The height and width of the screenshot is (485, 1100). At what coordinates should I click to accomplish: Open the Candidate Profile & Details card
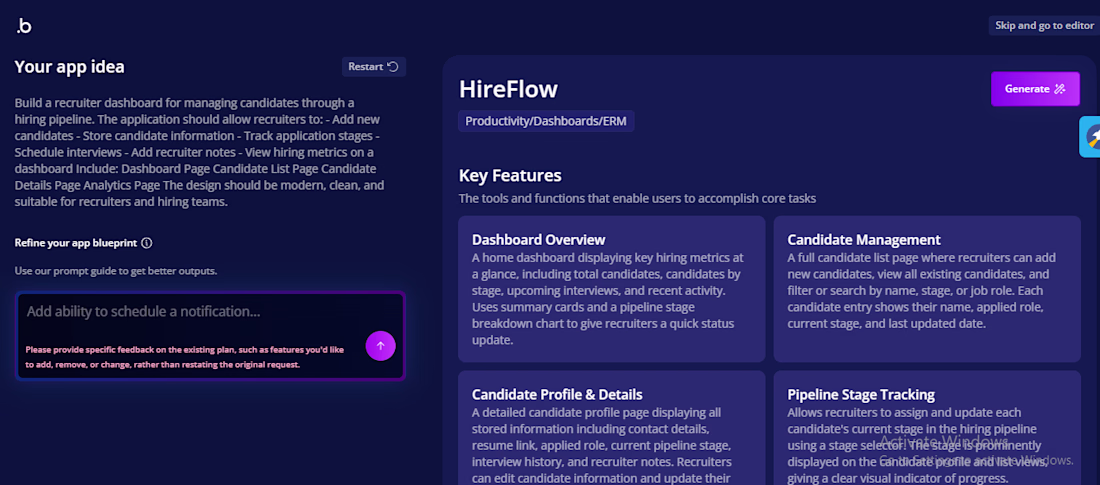point(611,427)
